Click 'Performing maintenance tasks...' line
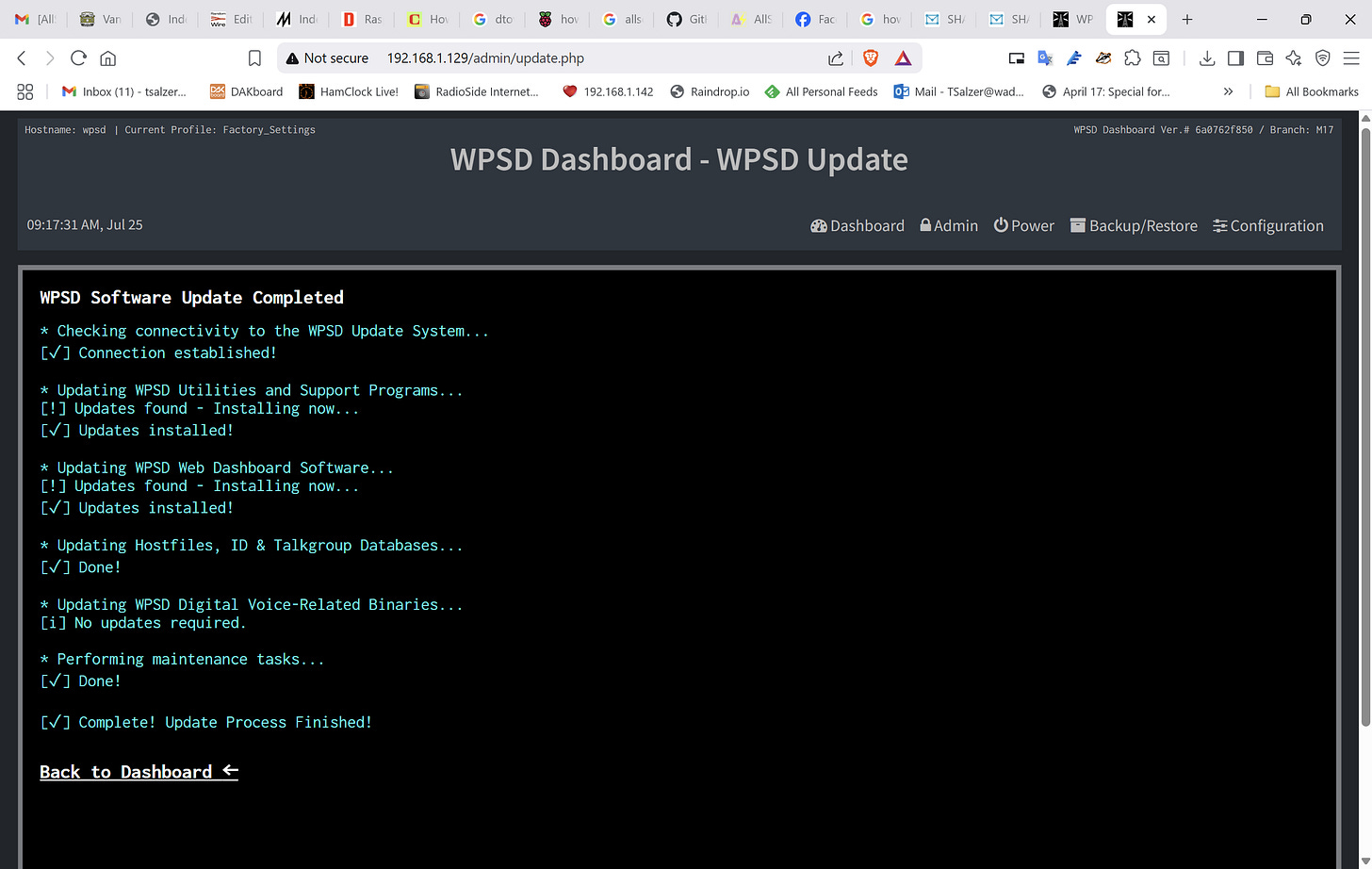 (x=182, y=660)
